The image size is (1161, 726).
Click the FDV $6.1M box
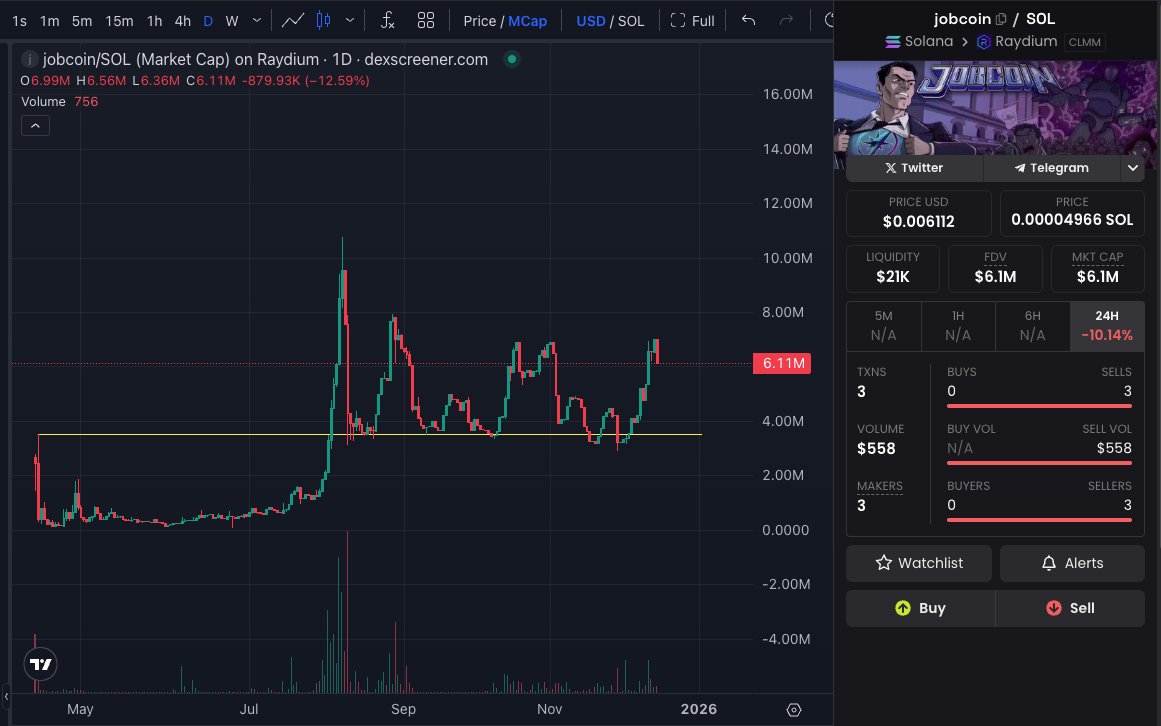click(995, 269)
